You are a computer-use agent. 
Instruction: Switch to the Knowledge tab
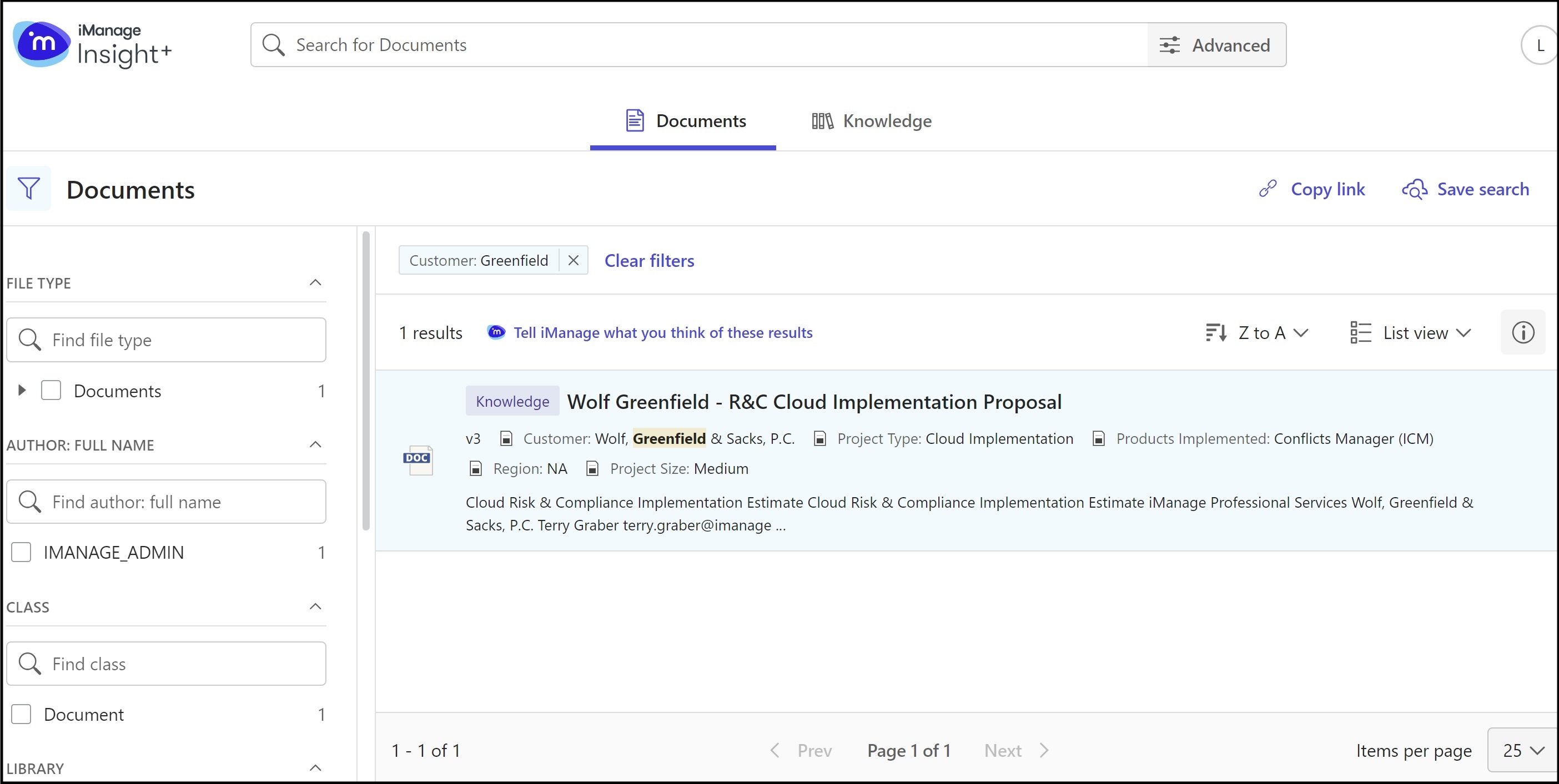coord(872,121)
